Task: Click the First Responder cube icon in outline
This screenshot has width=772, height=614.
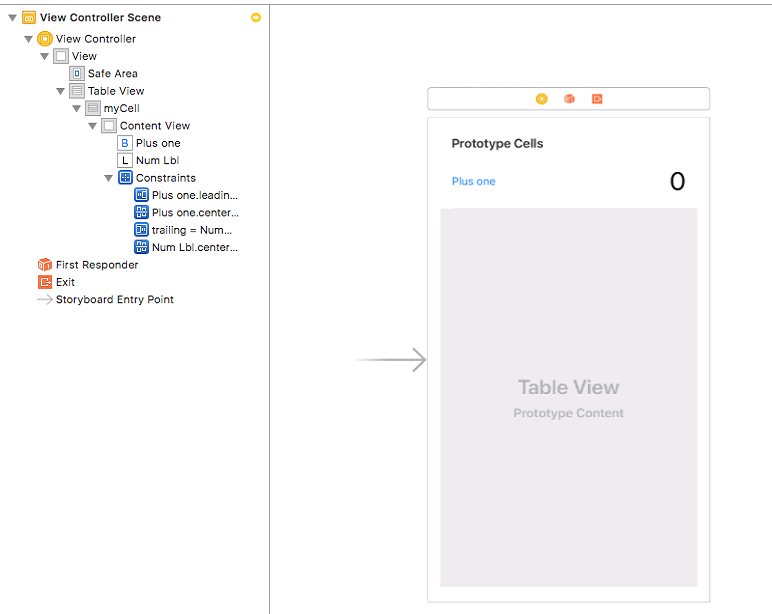Action: pyautogui.click(x=45, y=265)
